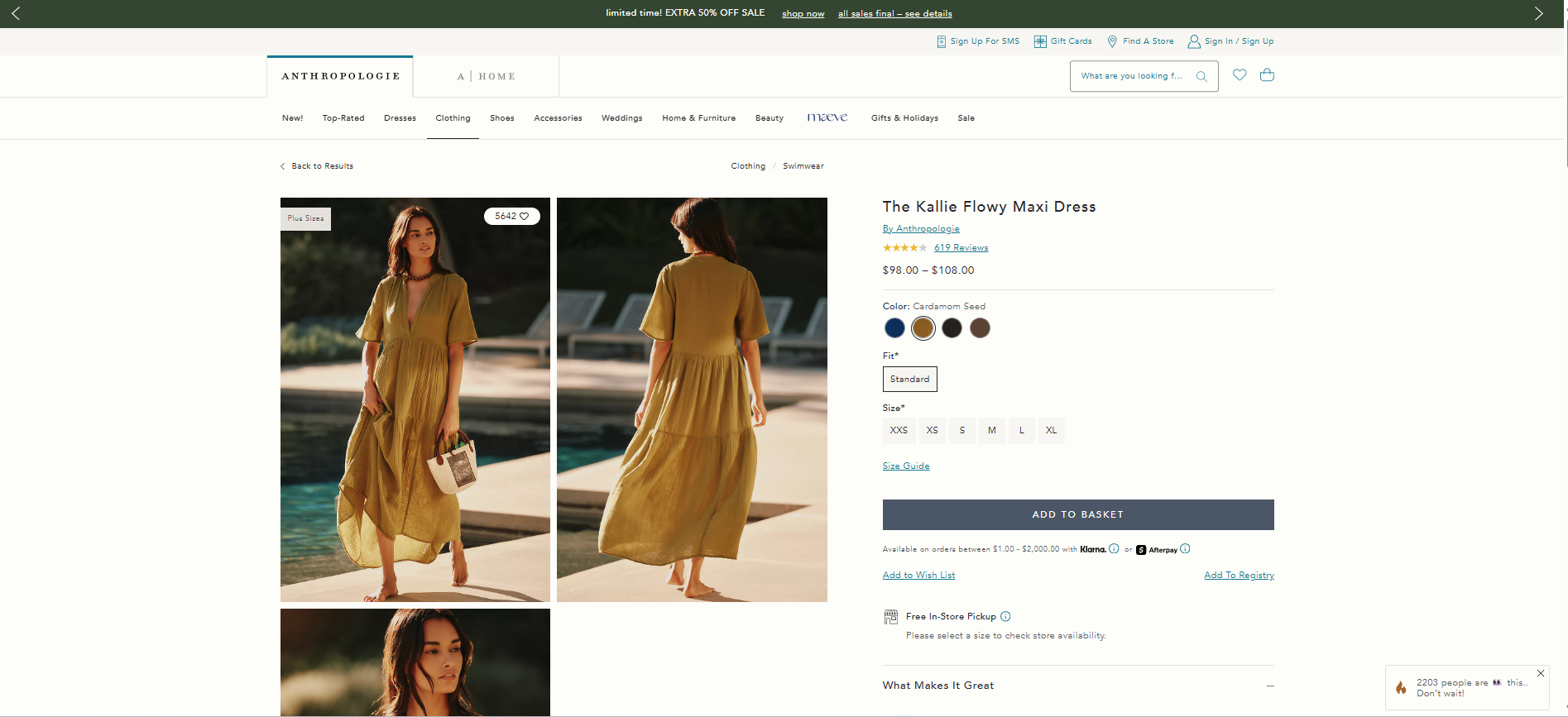Open the Top-Rated menu
This screenshot has width=1568, height=717.
pos(343,118)
